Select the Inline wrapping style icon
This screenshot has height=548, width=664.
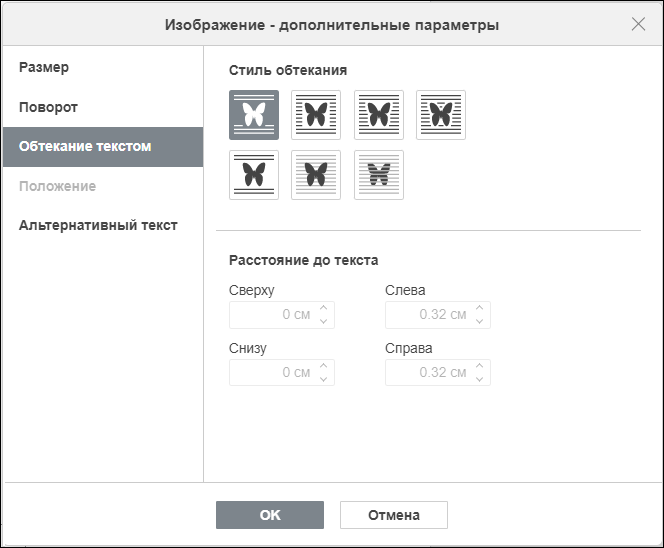point(254,115)
